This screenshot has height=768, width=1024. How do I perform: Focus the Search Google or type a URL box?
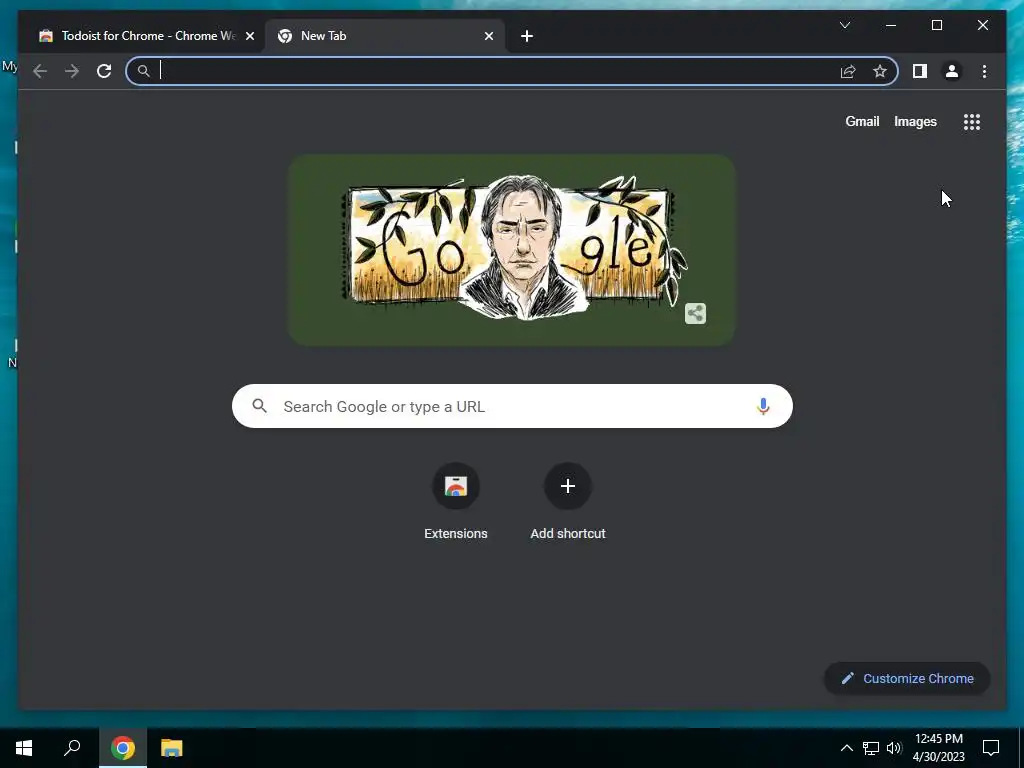512,406
